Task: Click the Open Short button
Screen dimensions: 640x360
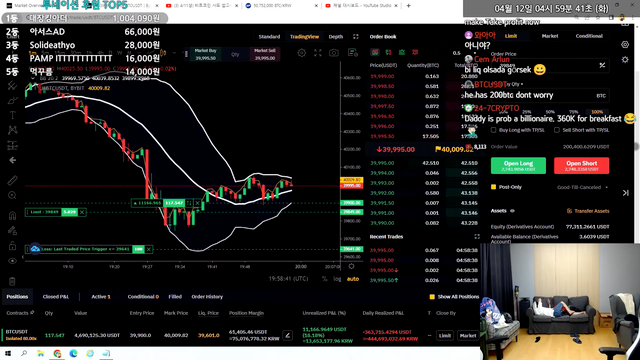Action: coord(582,165)
